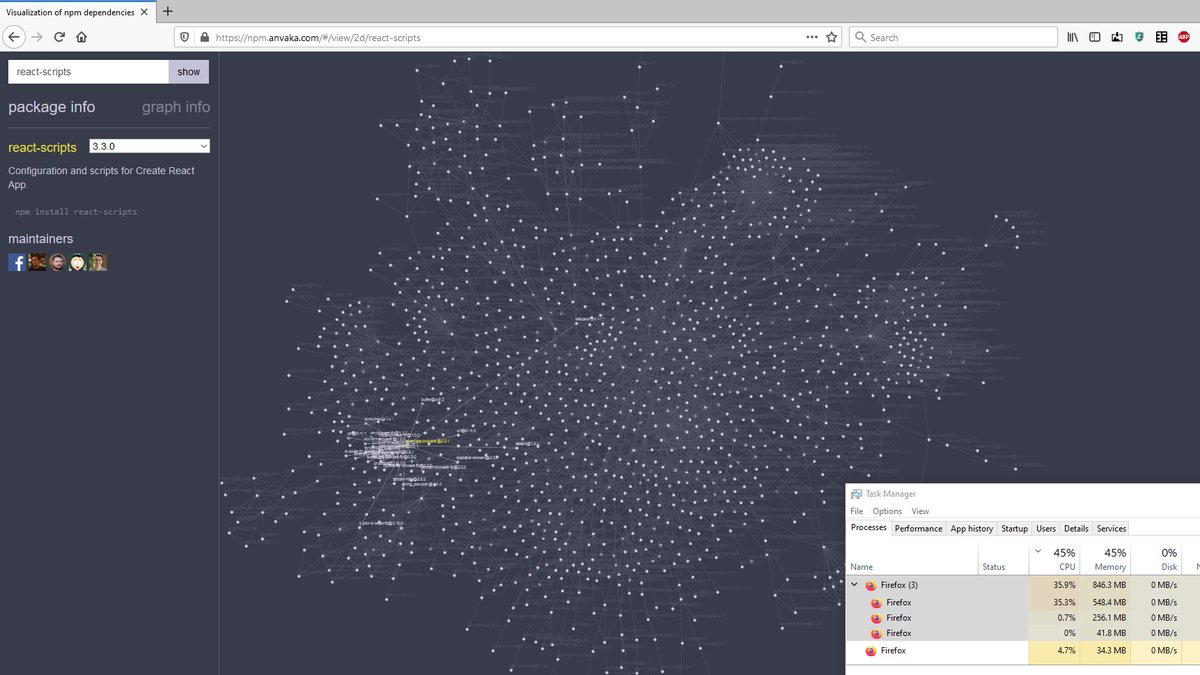Show site security padlock information
The height and width of the screenshot is (675, 1200).
[204, 37]
